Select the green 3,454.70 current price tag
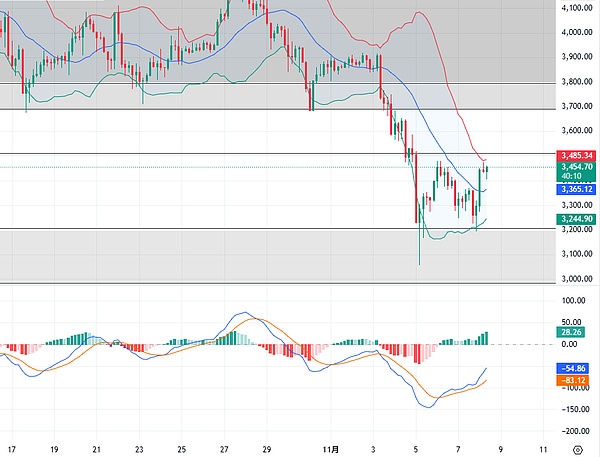600x457 pixels. (x=577, y=166)
